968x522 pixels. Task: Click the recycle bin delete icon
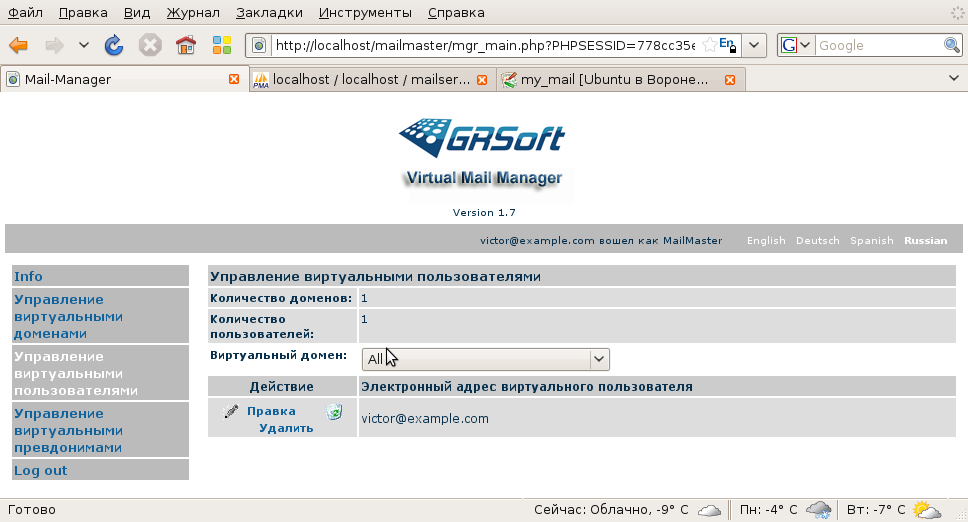click(335, 411)
